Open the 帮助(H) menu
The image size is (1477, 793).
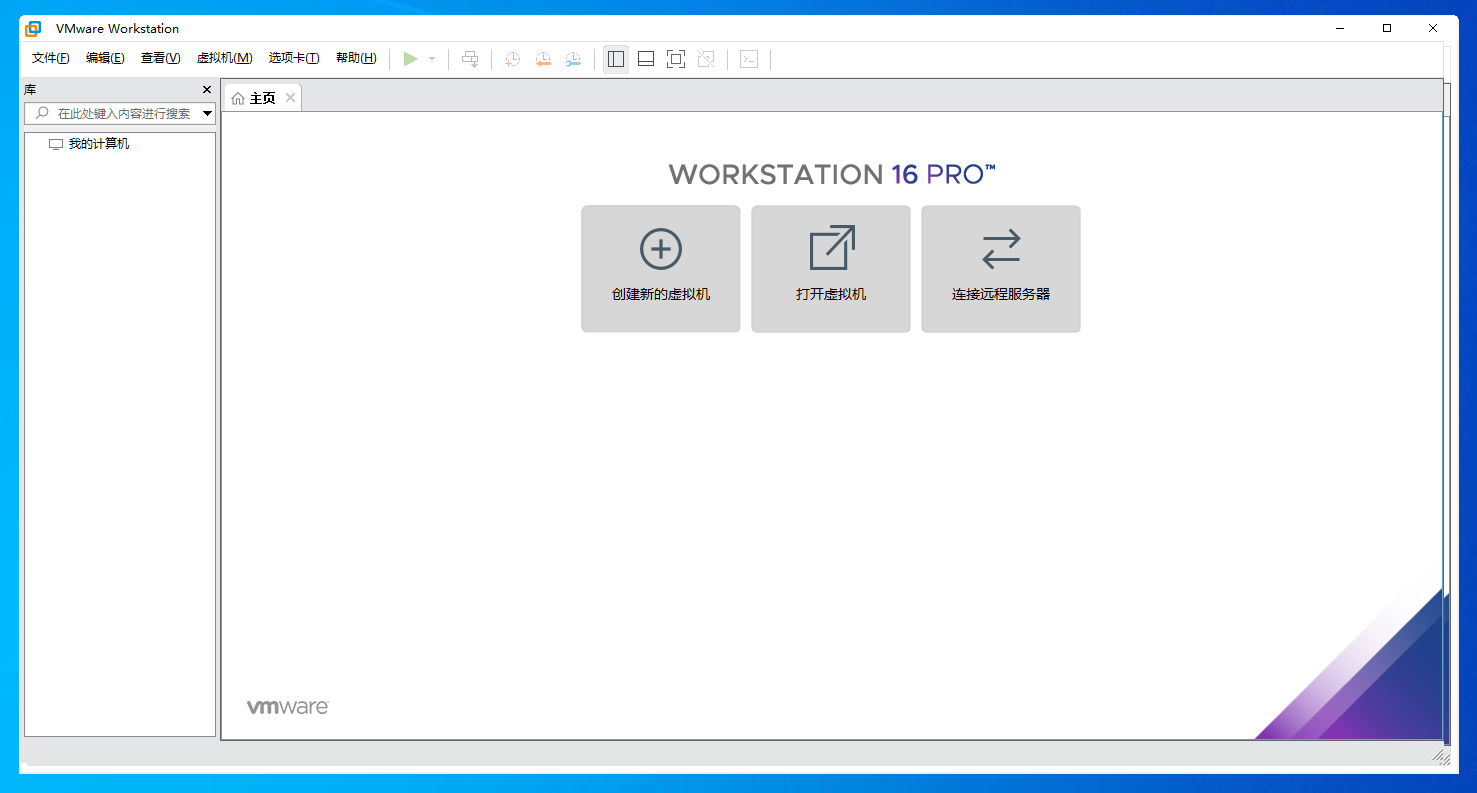click(x=356, y=58)
